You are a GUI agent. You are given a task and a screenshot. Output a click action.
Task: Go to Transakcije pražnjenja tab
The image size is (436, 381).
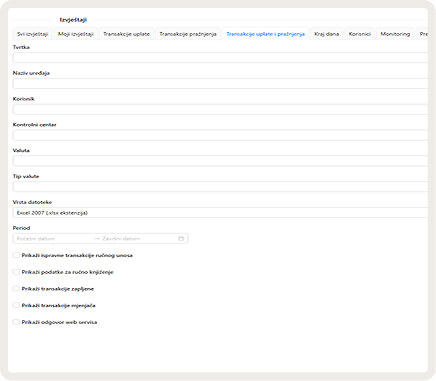188,34
